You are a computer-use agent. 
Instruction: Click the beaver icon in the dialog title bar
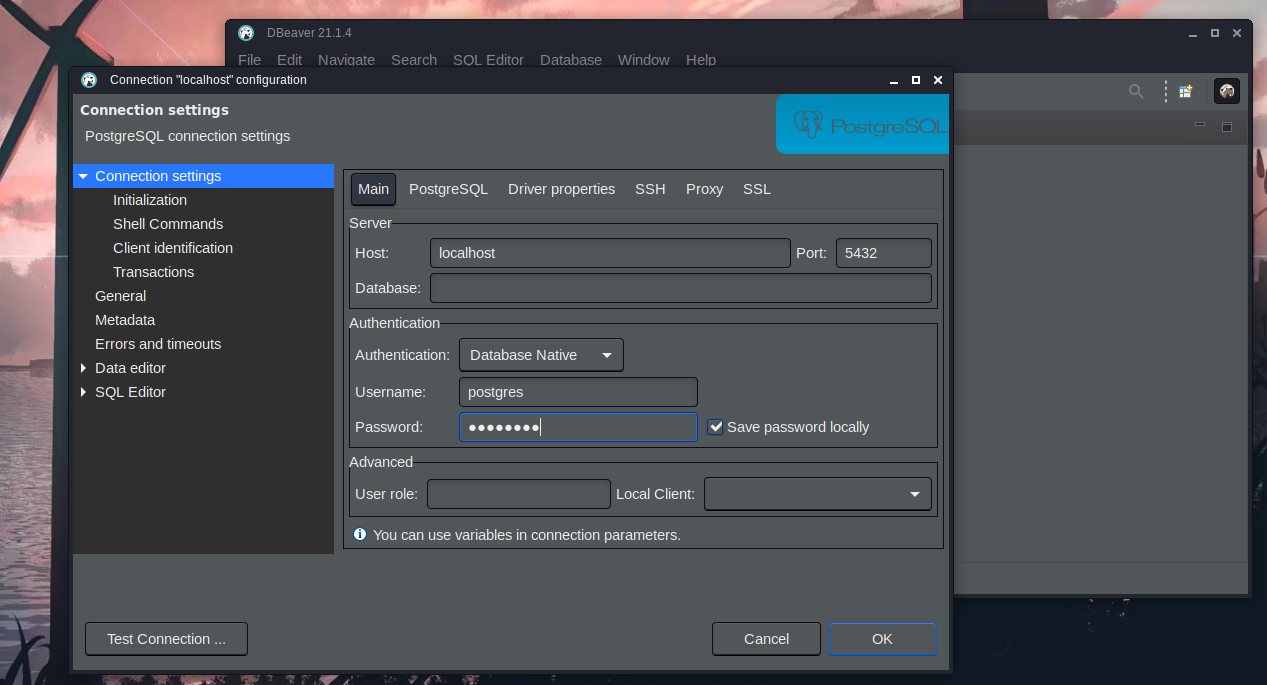click(x=88, y=79)
